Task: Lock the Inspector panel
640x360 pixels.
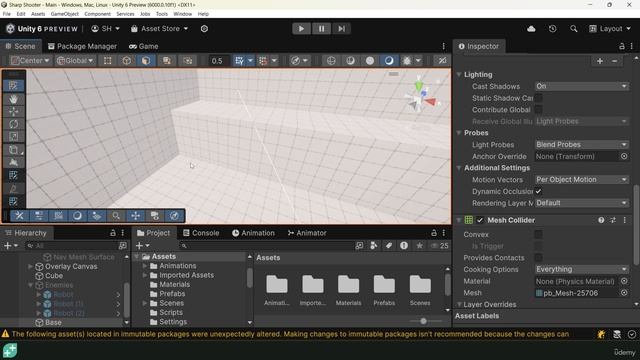Action: [x=621, y=46]
